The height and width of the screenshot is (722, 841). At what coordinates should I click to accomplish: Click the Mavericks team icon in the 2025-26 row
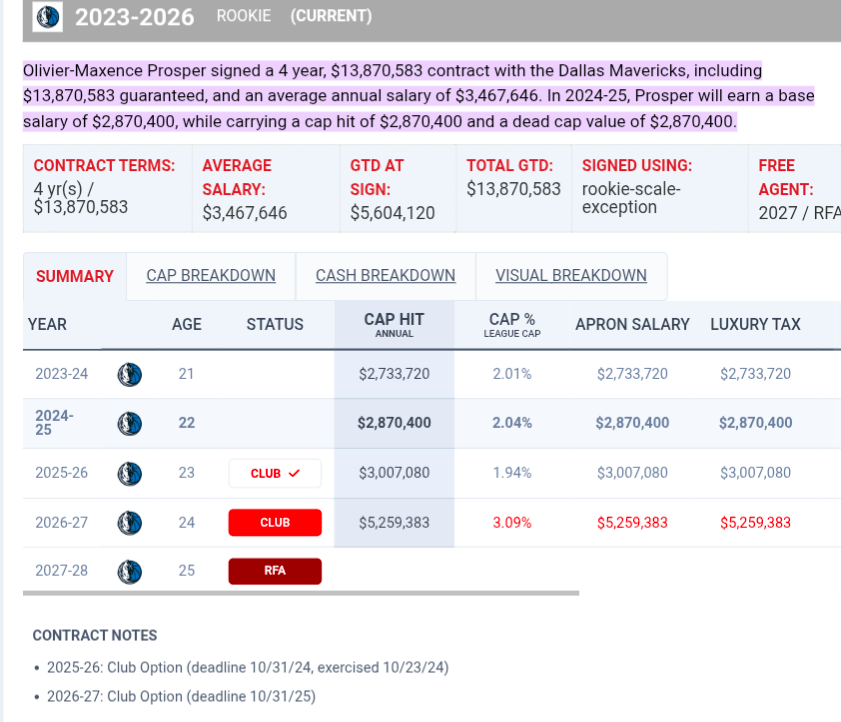click(129, 473)
